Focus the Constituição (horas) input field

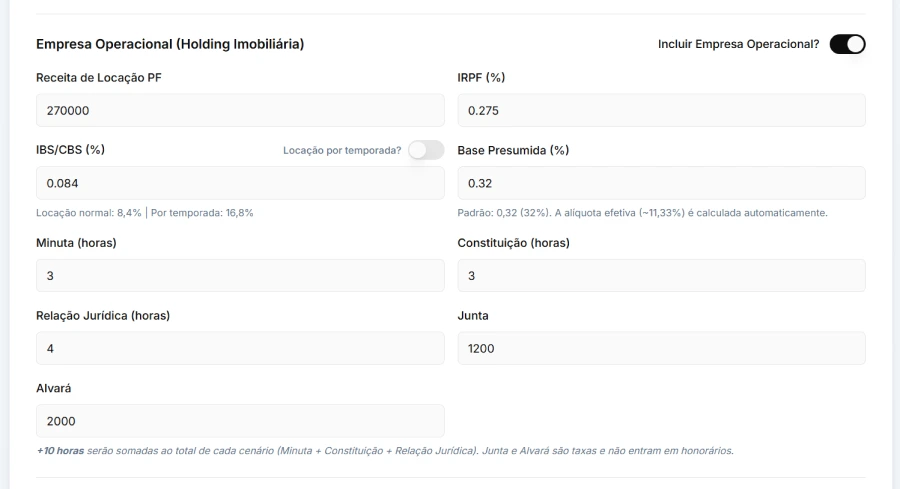[661, 276]
